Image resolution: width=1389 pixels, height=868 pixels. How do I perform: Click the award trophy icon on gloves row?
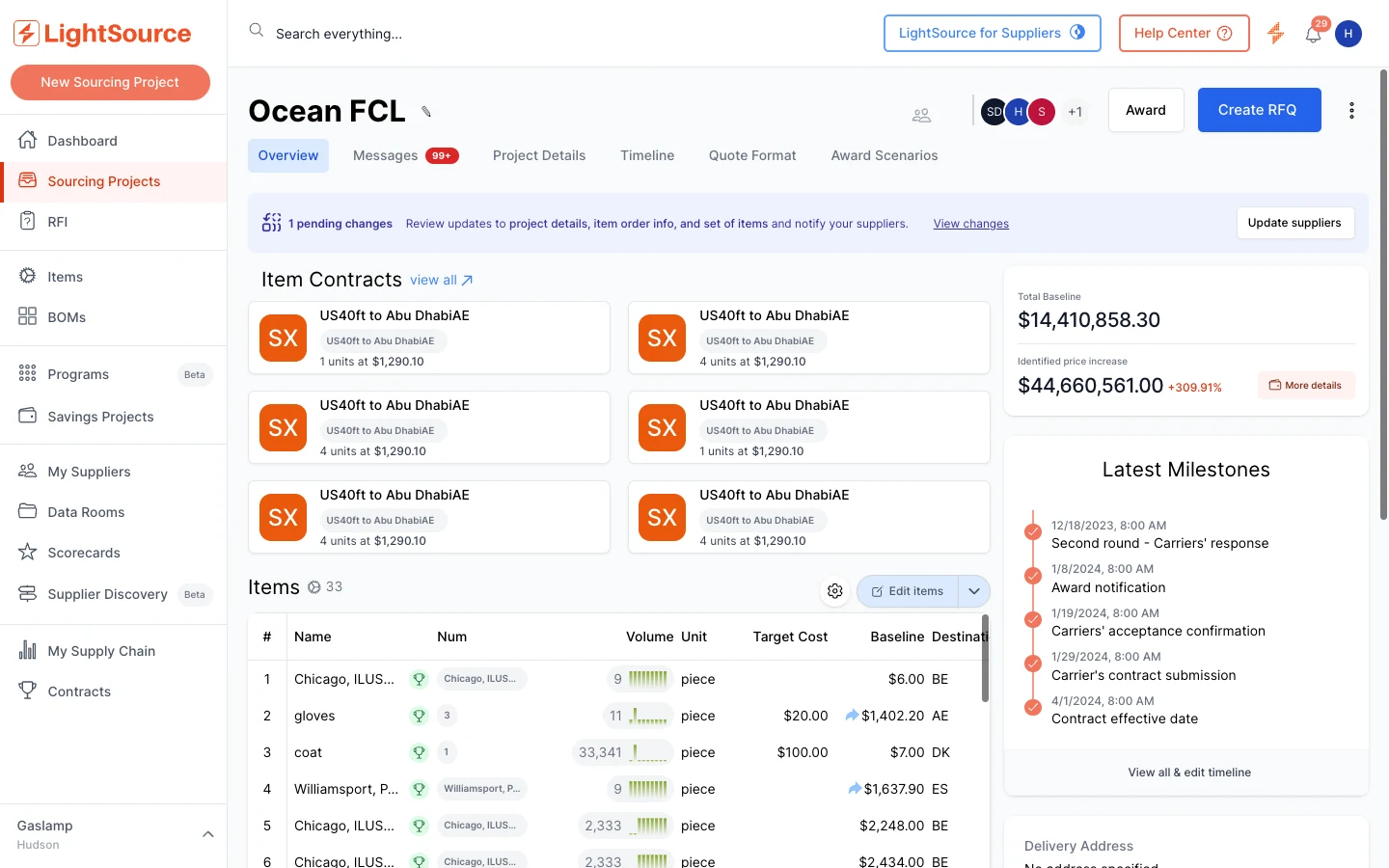(419, 716)
